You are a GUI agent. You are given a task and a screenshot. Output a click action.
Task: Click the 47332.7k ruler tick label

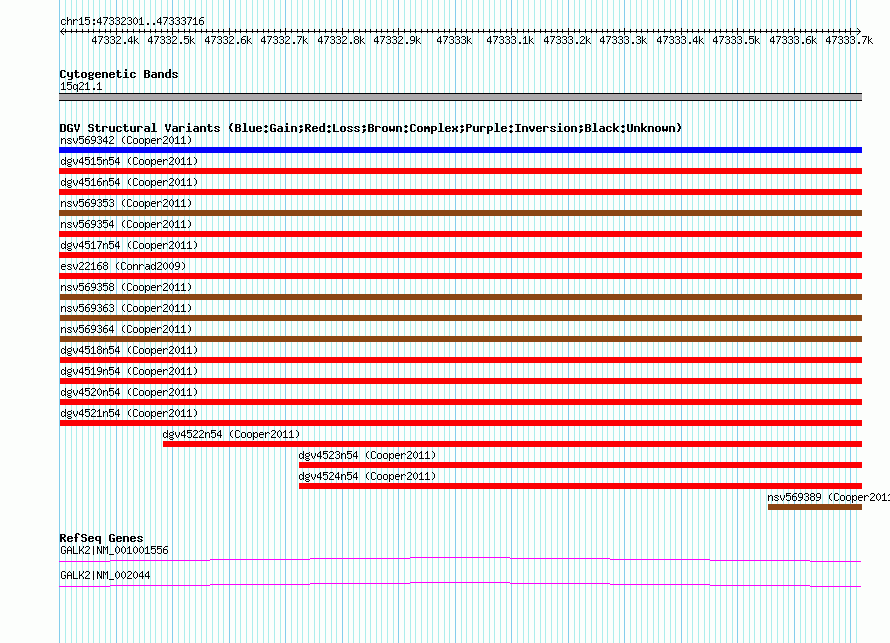[284, 40]
